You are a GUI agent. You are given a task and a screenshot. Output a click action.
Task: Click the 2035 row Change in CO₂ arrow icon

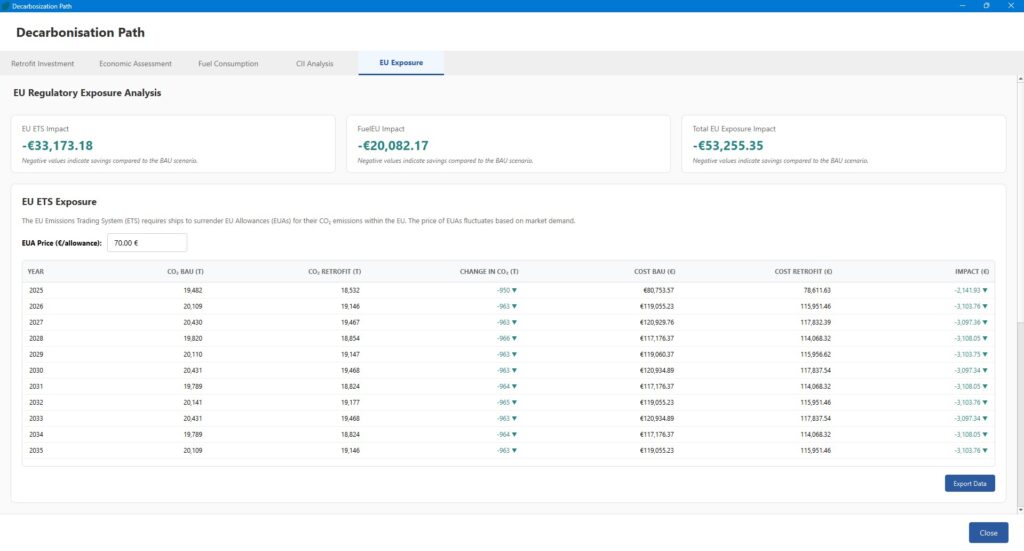point(514,450)
